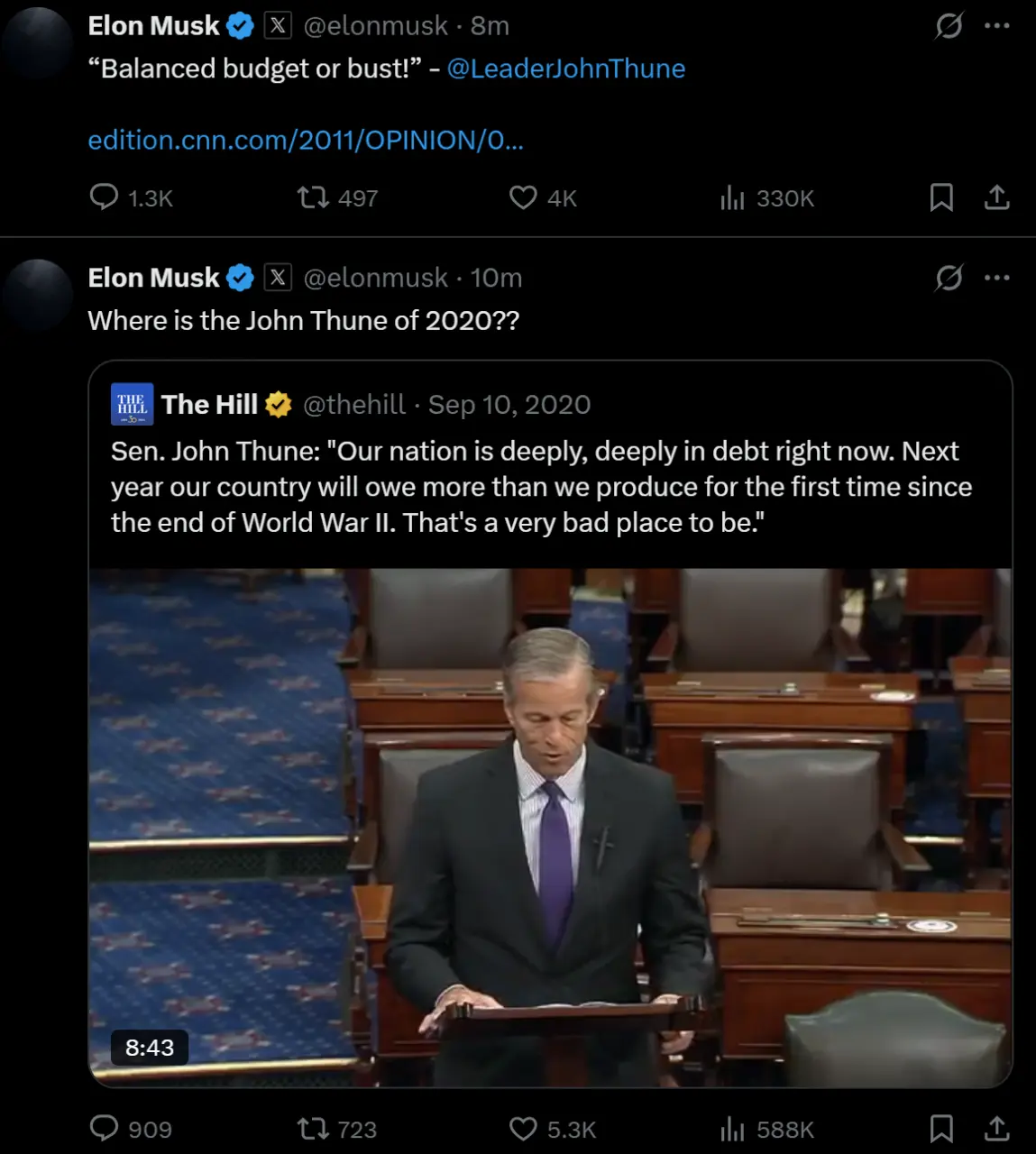Reply to the post with 909 replies
The width and height of the screenshot is (1036, 1154).
pyautogui.click(x=131, y=1129)
